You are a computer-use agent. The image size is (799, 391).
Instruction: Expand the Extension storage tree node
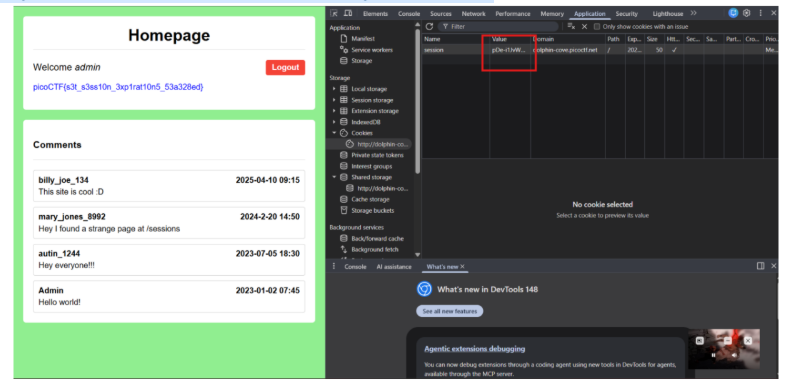334,111
